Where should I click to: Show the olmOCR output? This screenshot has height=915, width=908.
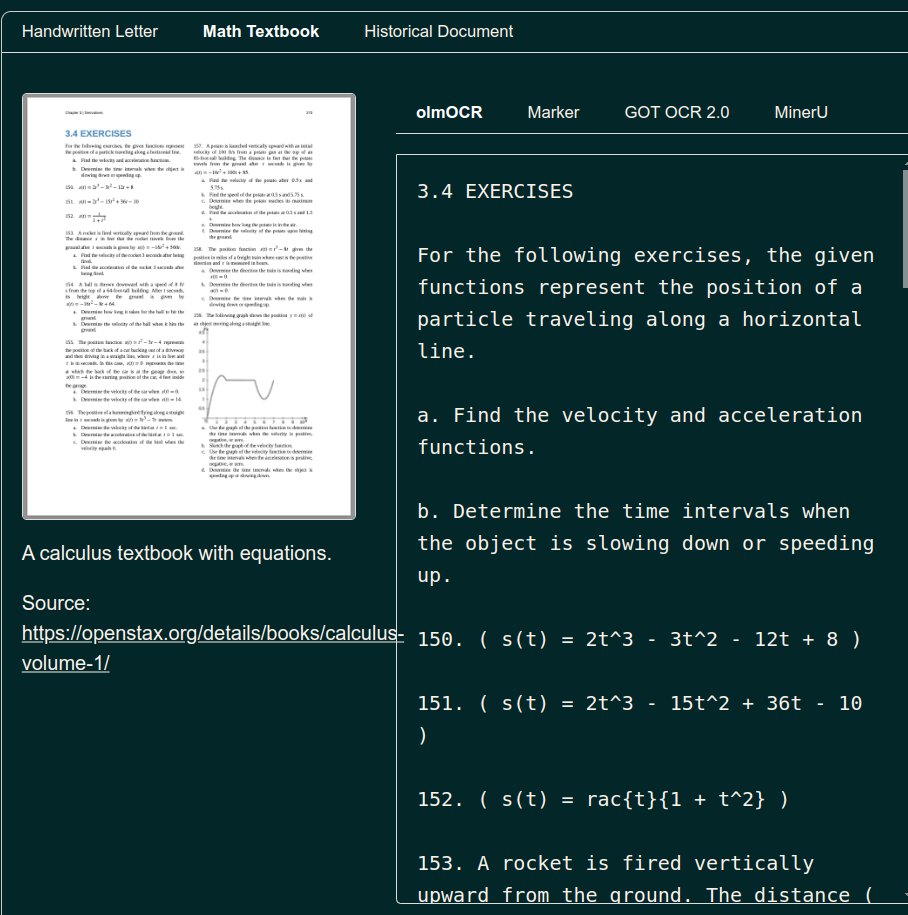click(449, 112)
